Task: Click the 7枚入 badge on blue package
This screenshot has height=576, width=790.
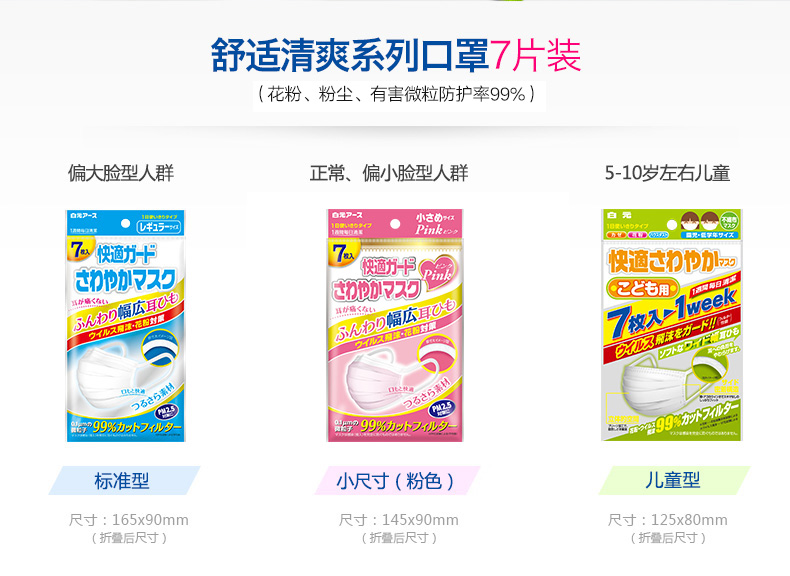Action: 80,250
